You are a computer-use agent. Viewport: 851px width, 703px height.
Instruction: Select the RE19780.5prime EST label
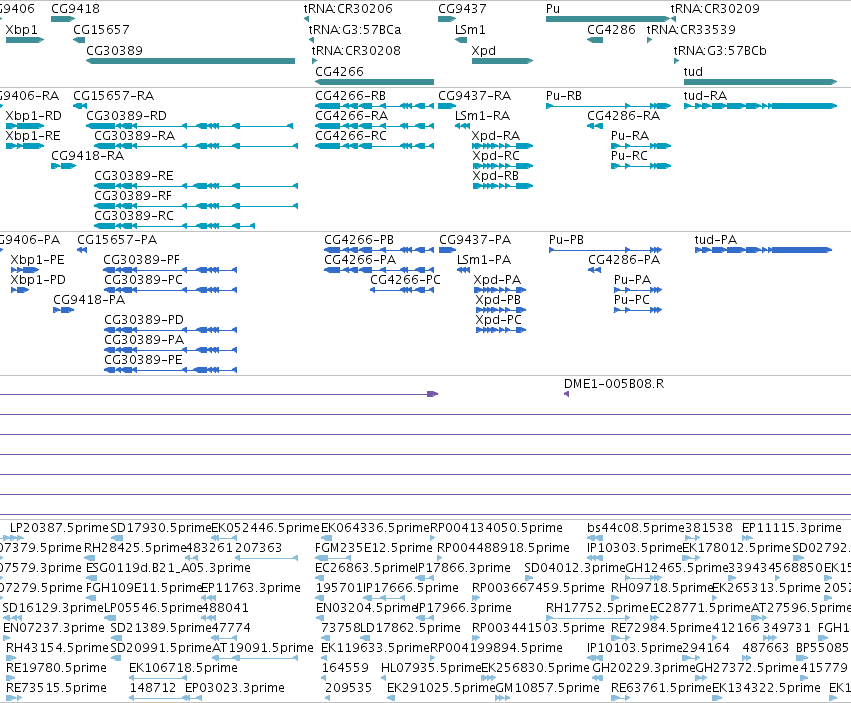tap(56, 668)
